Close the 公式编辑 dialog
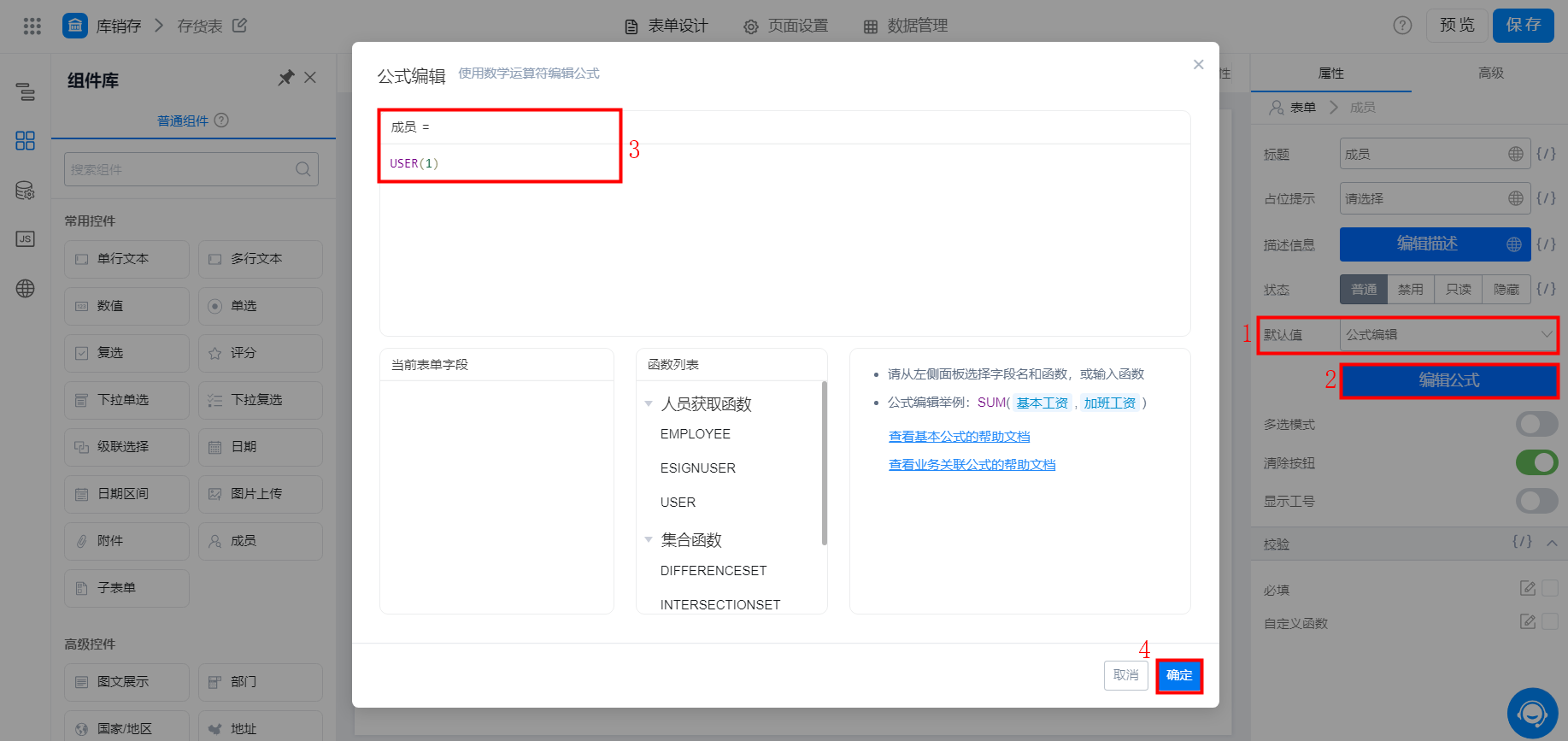Image resolution: width=1568 pixels, height=741 pixels. click(x=1198, y=65)
